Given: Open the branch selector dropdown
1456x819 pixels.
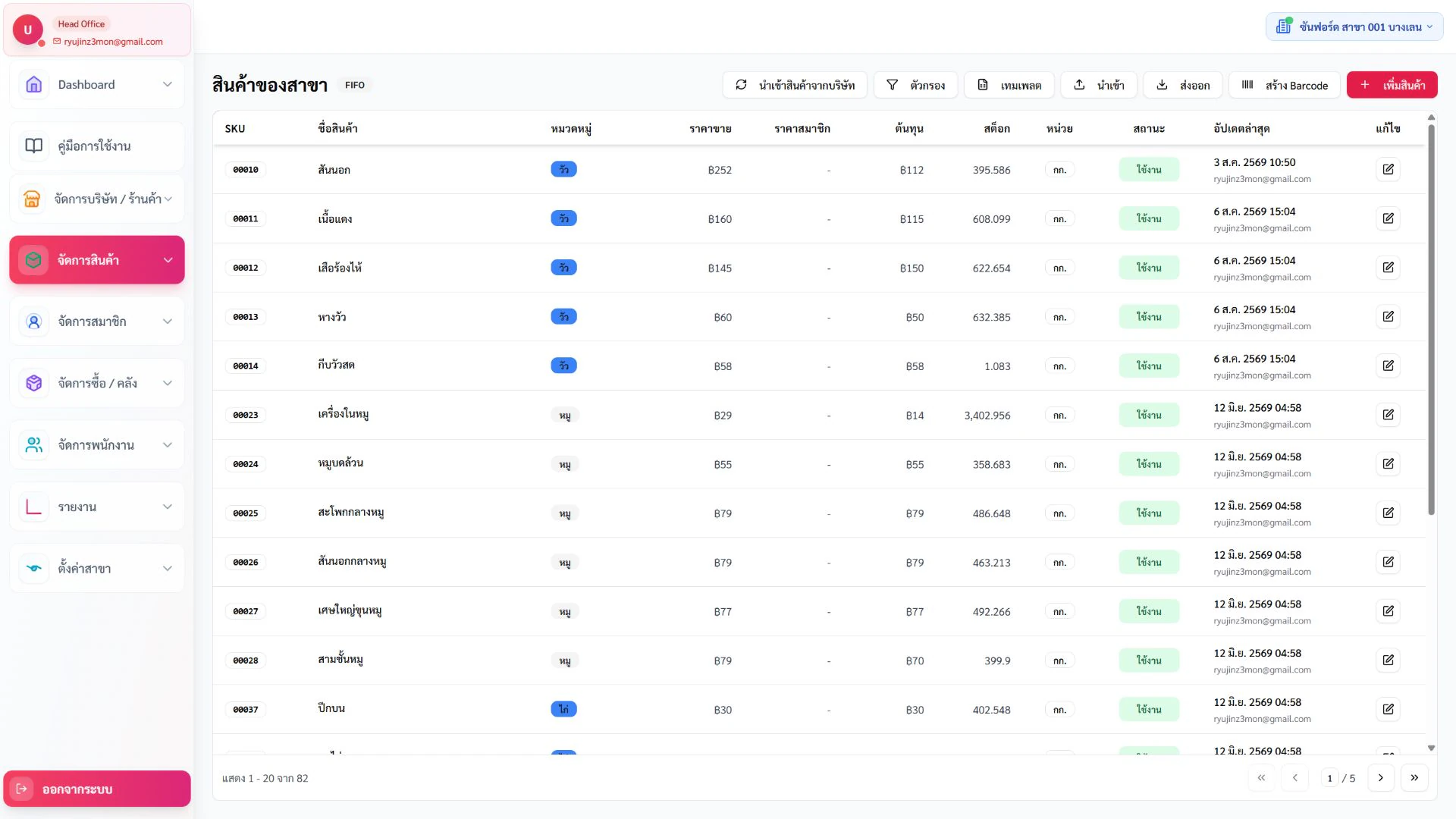Looking at the screenshot, I should point(1354,27).
